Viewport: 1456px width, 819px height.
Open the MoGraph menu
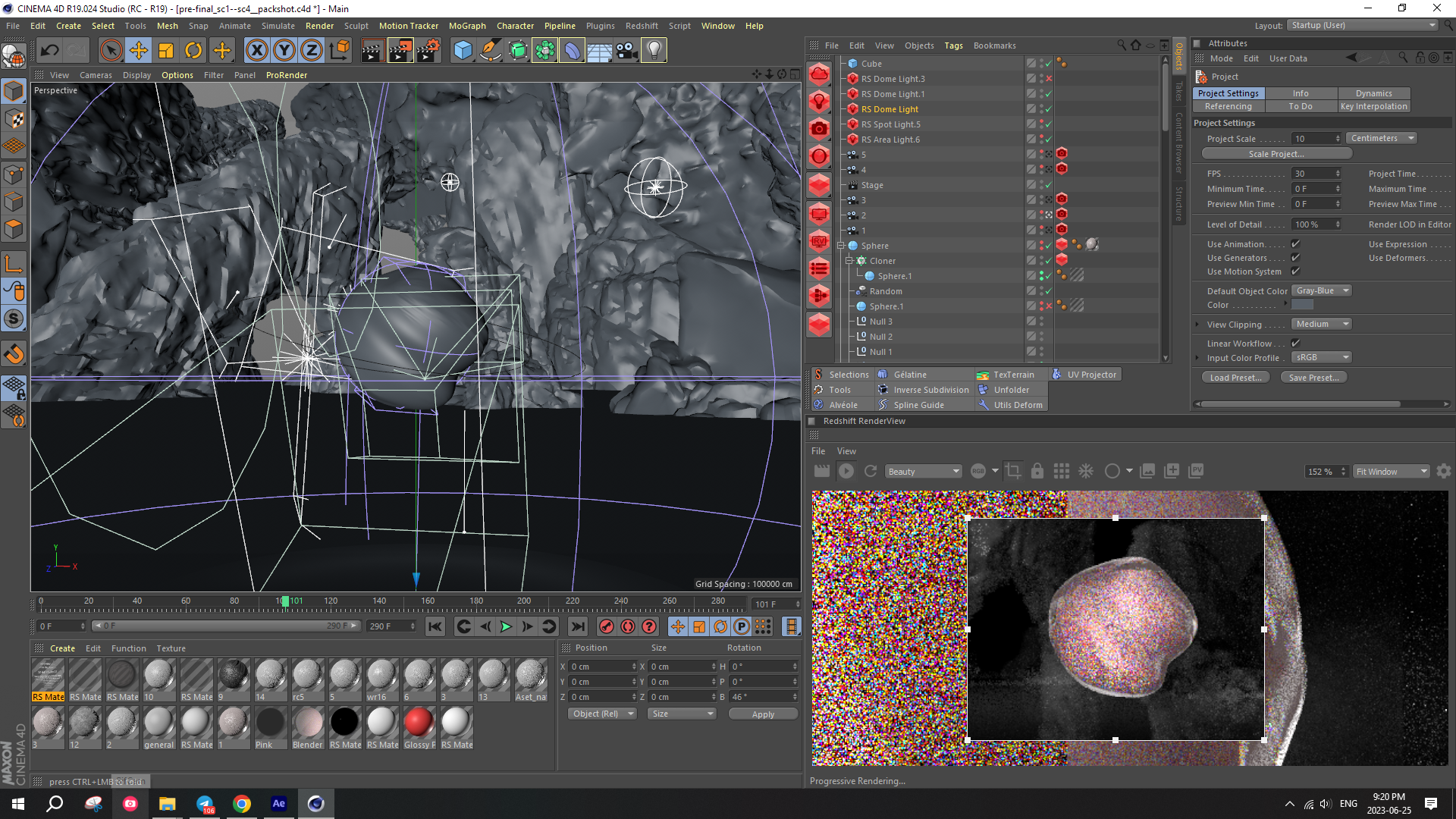[x=467, y=26]
